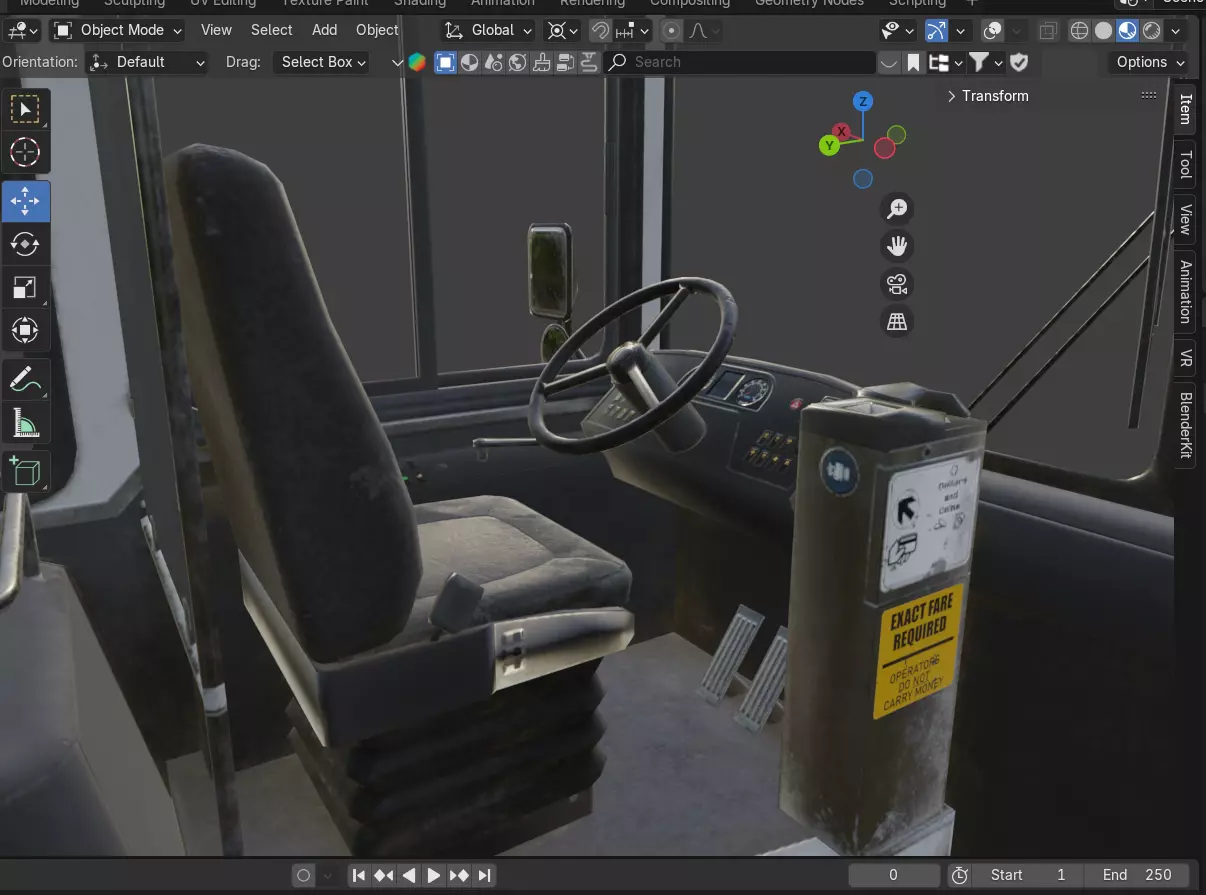Click the blue Z axis on gizmo
1206x895 pixels.
pyautogui.click(x=863, y=101)
